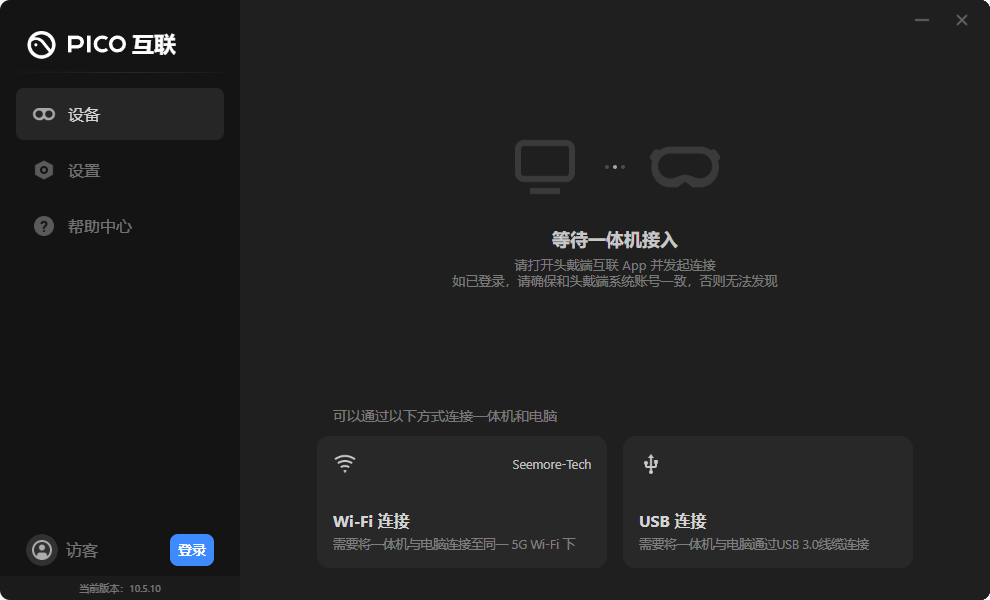Click the 可以通过以下方式连接一体机和电脑 label
This screenshot has width=990, height=600.
coord(445,416)
